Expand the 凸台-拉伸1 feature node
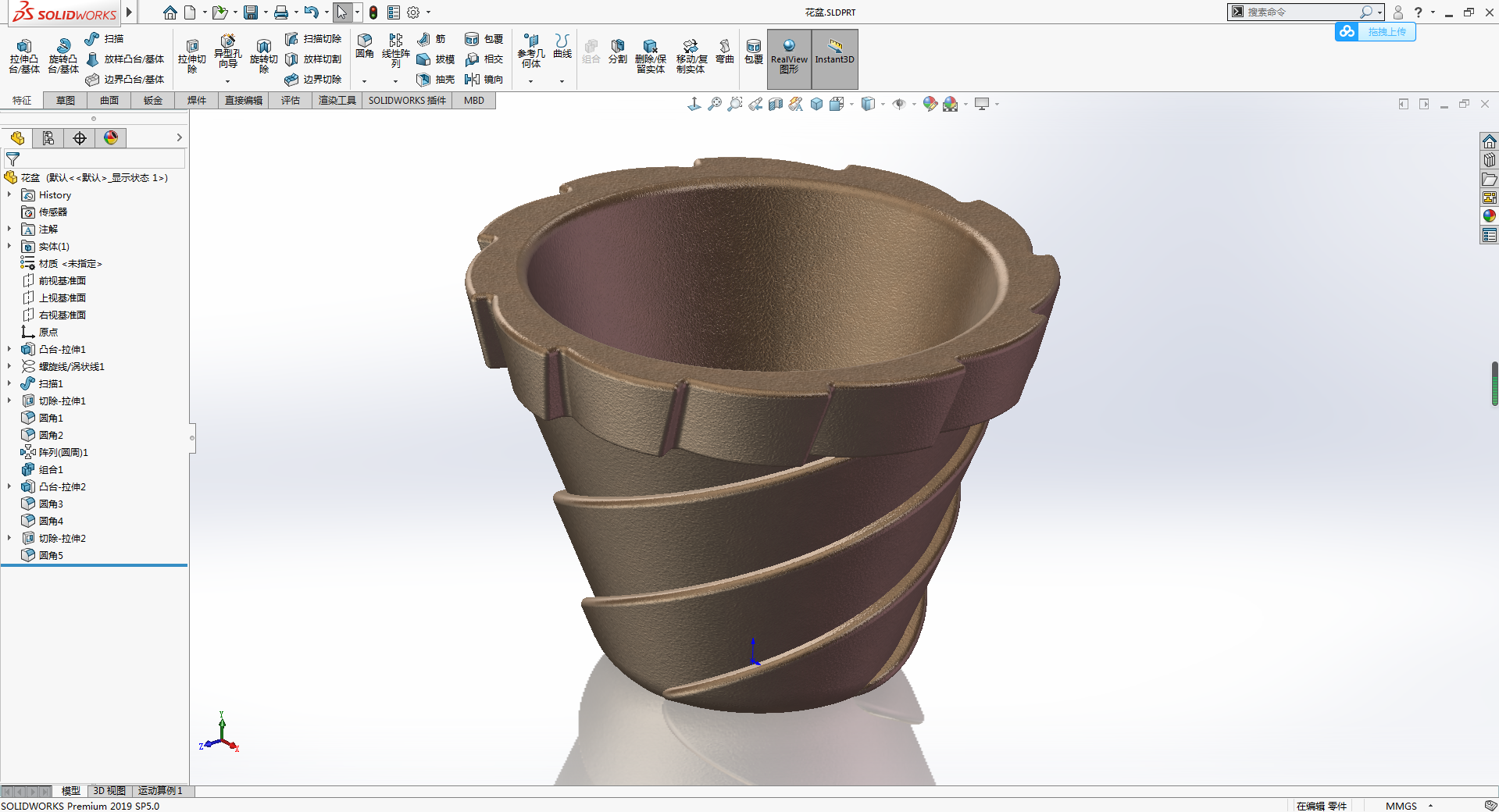 [x=9, y=349]
